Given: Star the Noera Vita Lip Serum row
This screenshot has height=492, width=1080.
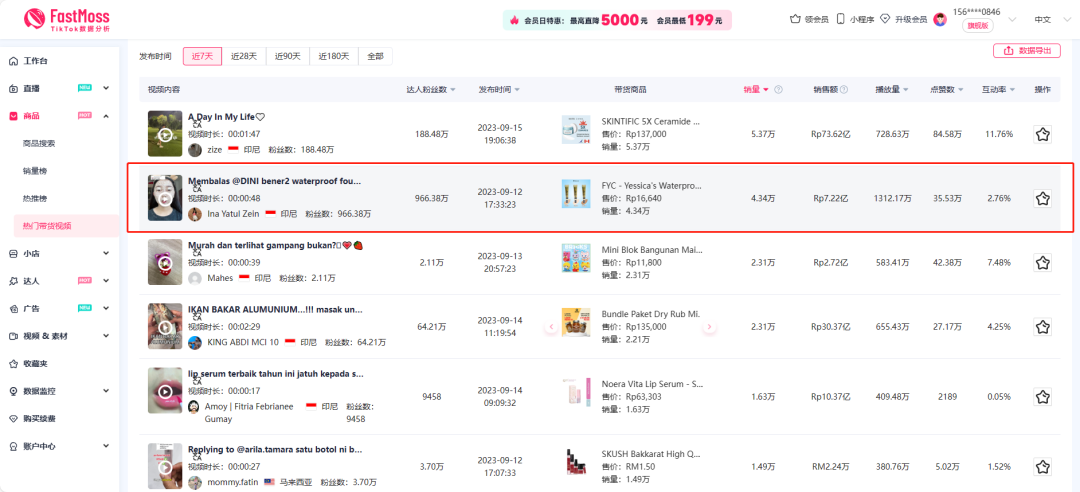Looking at the screenshot, I should [1042, 397].
